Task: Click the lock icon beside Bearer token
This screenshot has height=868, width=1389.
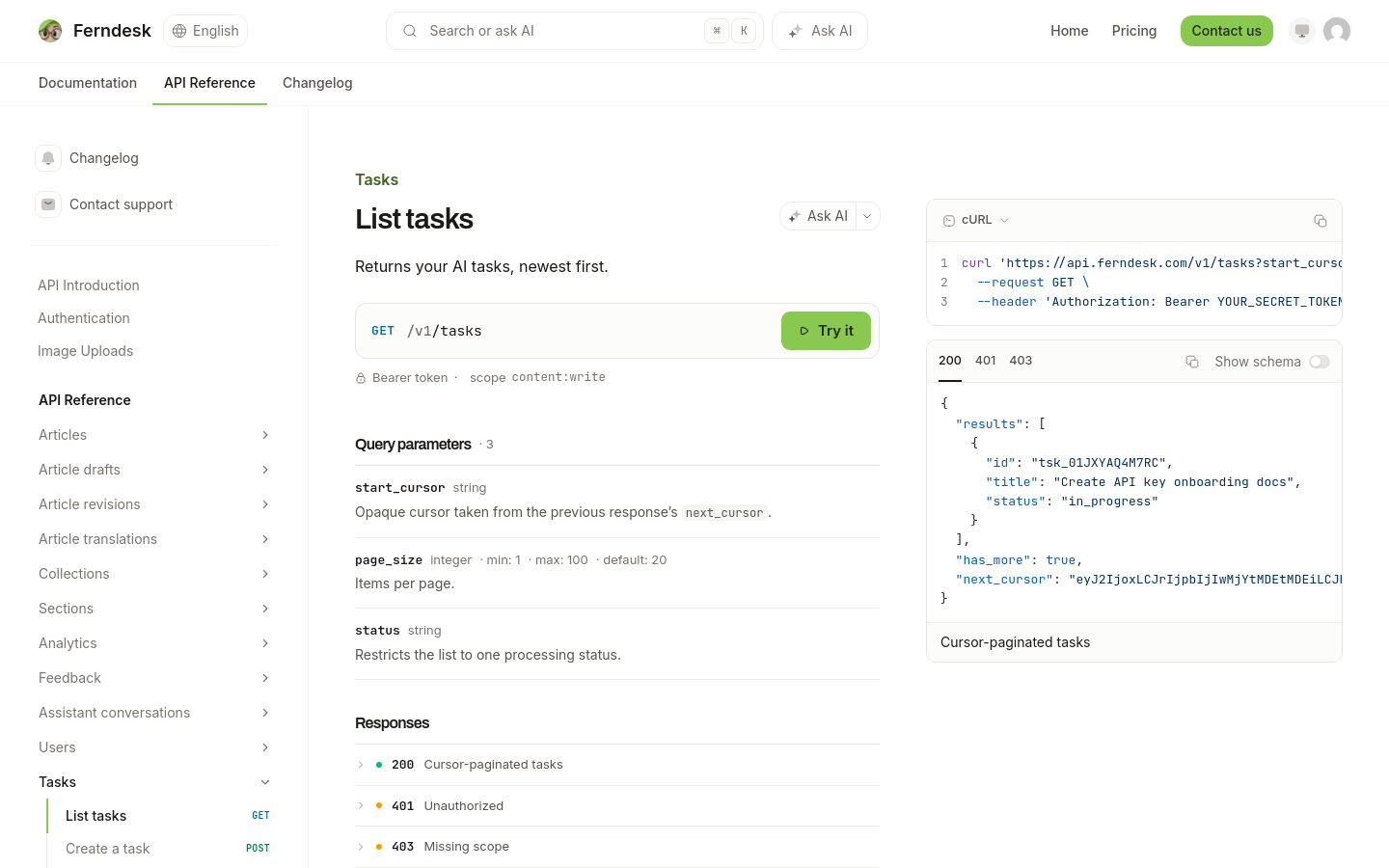Action: tap(361, 378)
